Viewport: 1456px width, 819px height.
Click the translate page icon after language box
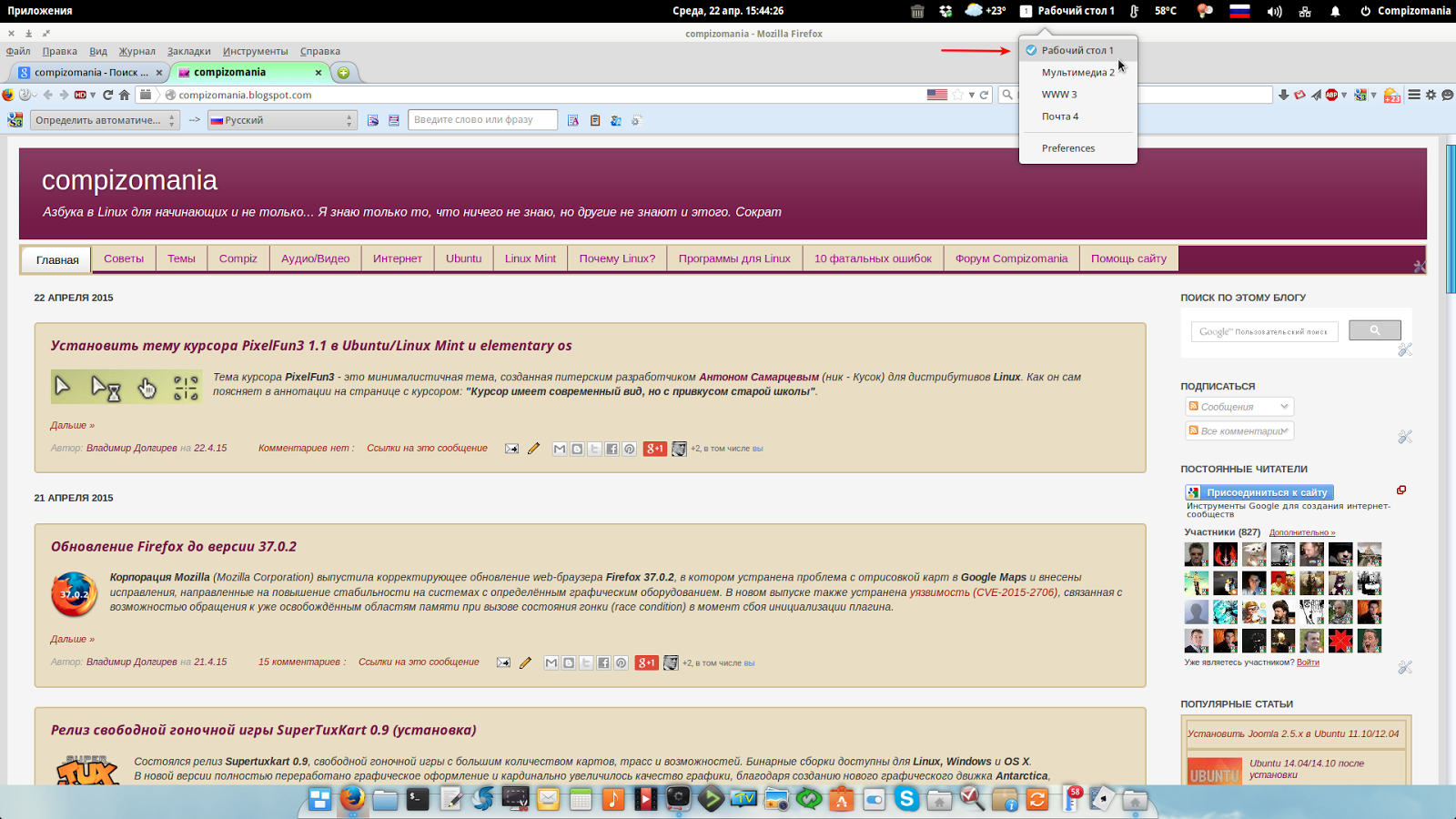(373, 120)
